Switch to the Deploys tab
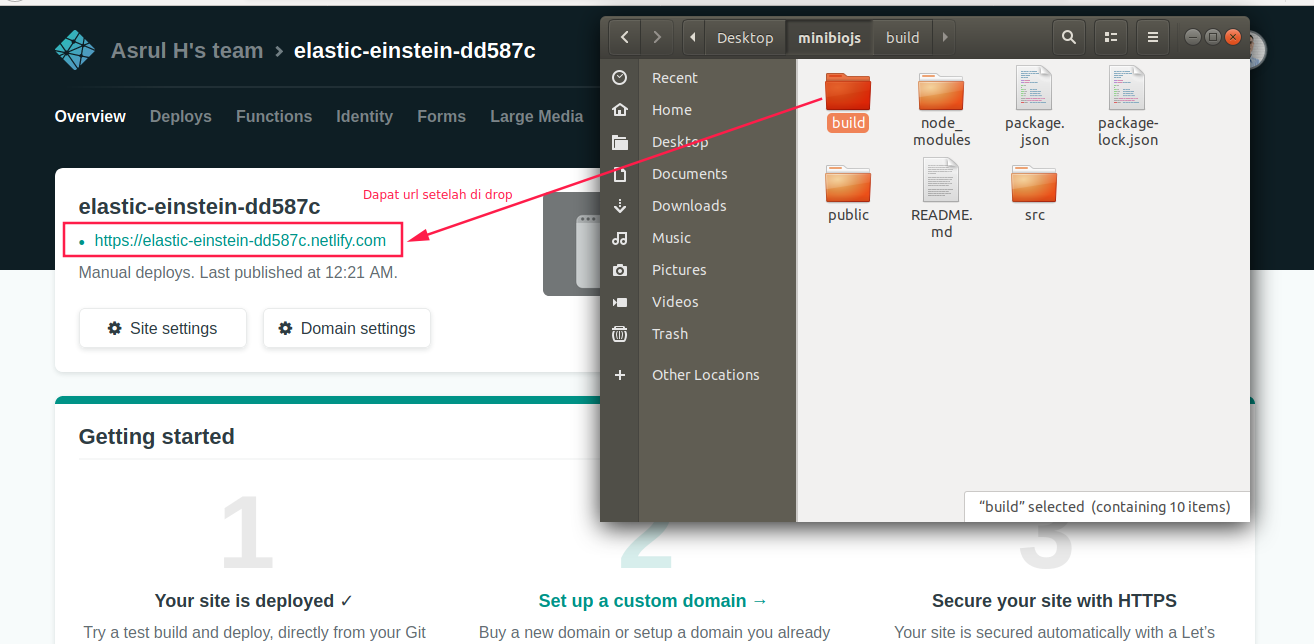The height and width of the screenshot is (644, 1314). pos(181,117)
